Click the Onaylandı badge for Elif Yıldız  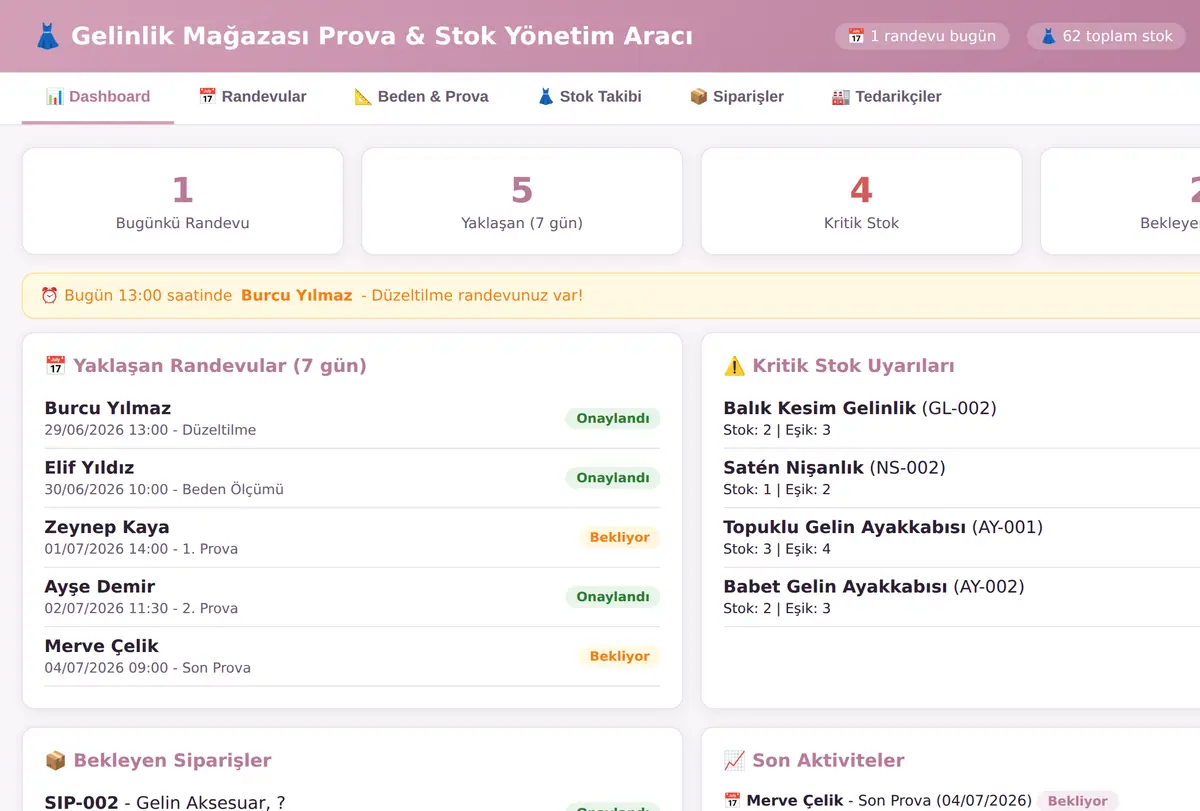coord(613,478)
